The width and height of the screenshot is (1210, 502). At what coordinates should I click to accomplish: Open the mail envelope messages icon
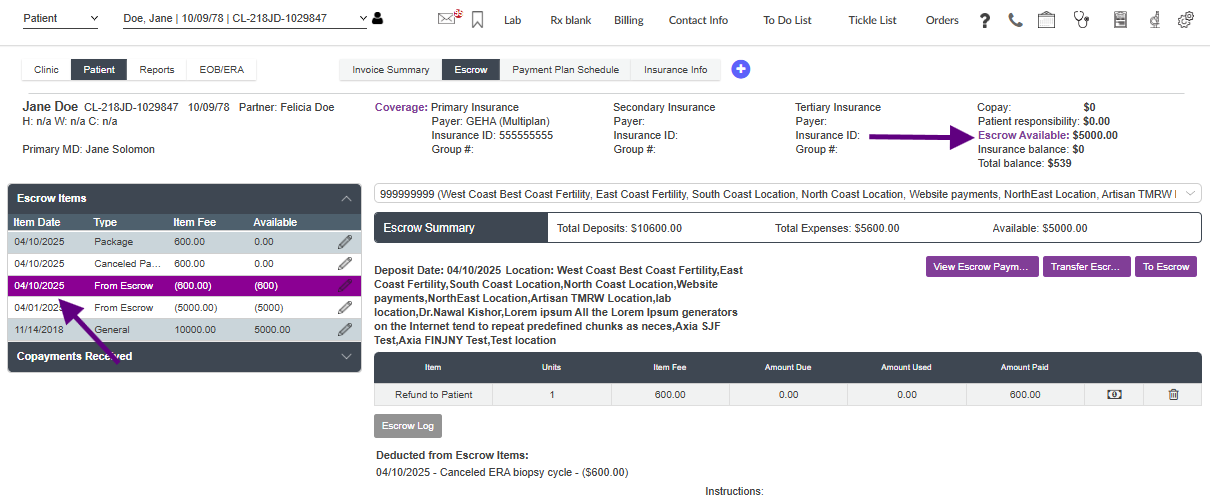[x=449, y=18]
